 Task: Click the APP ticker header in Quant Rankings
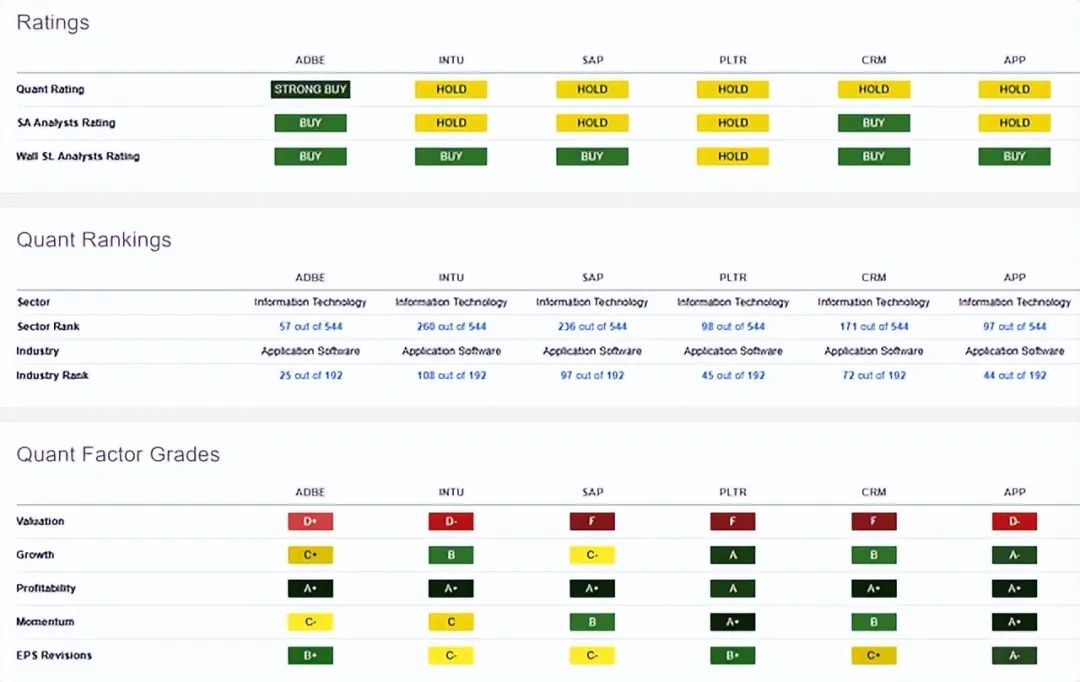click(x=1015, y=278)
